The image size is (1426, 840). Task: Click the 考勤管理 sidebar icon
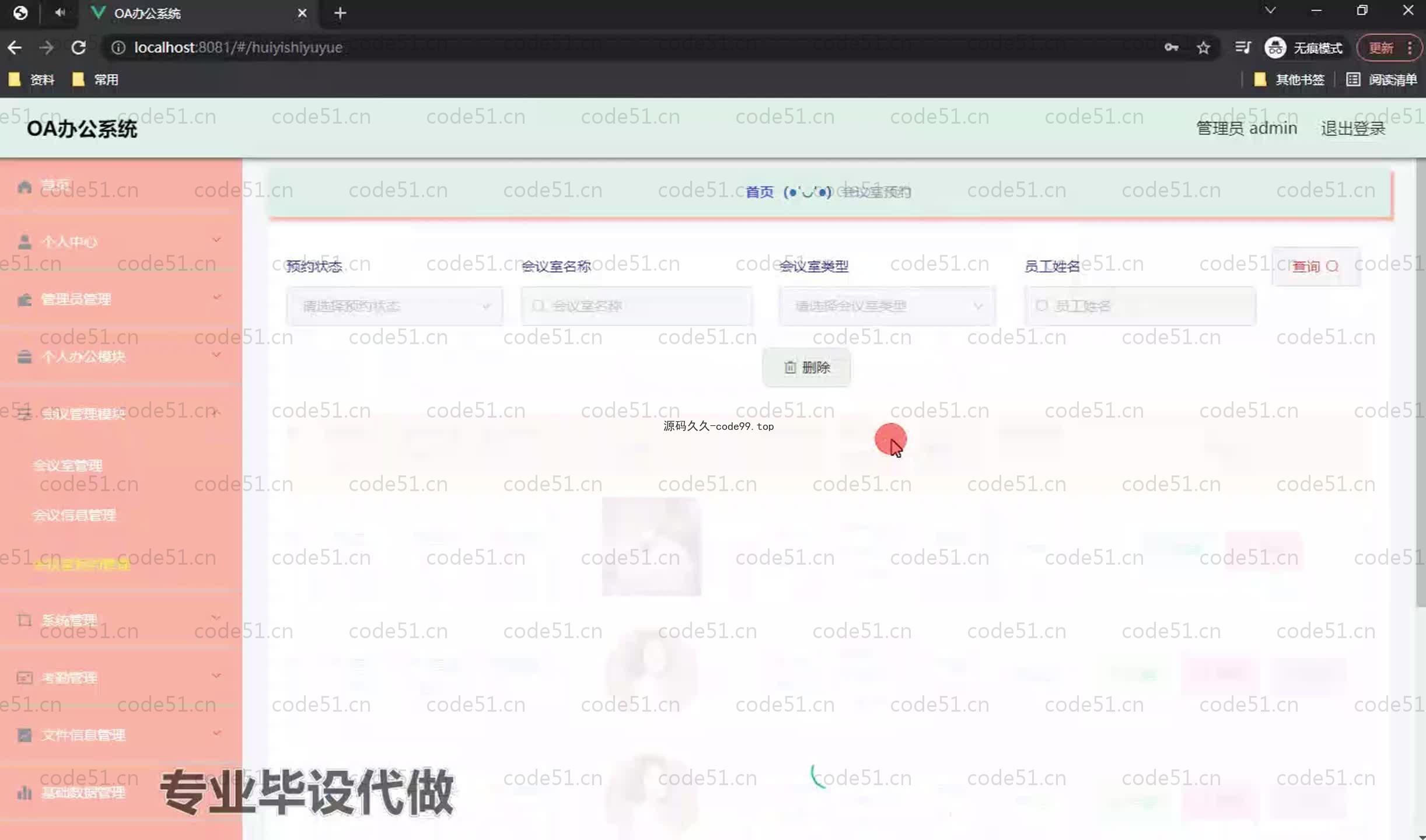pos(25,678)
